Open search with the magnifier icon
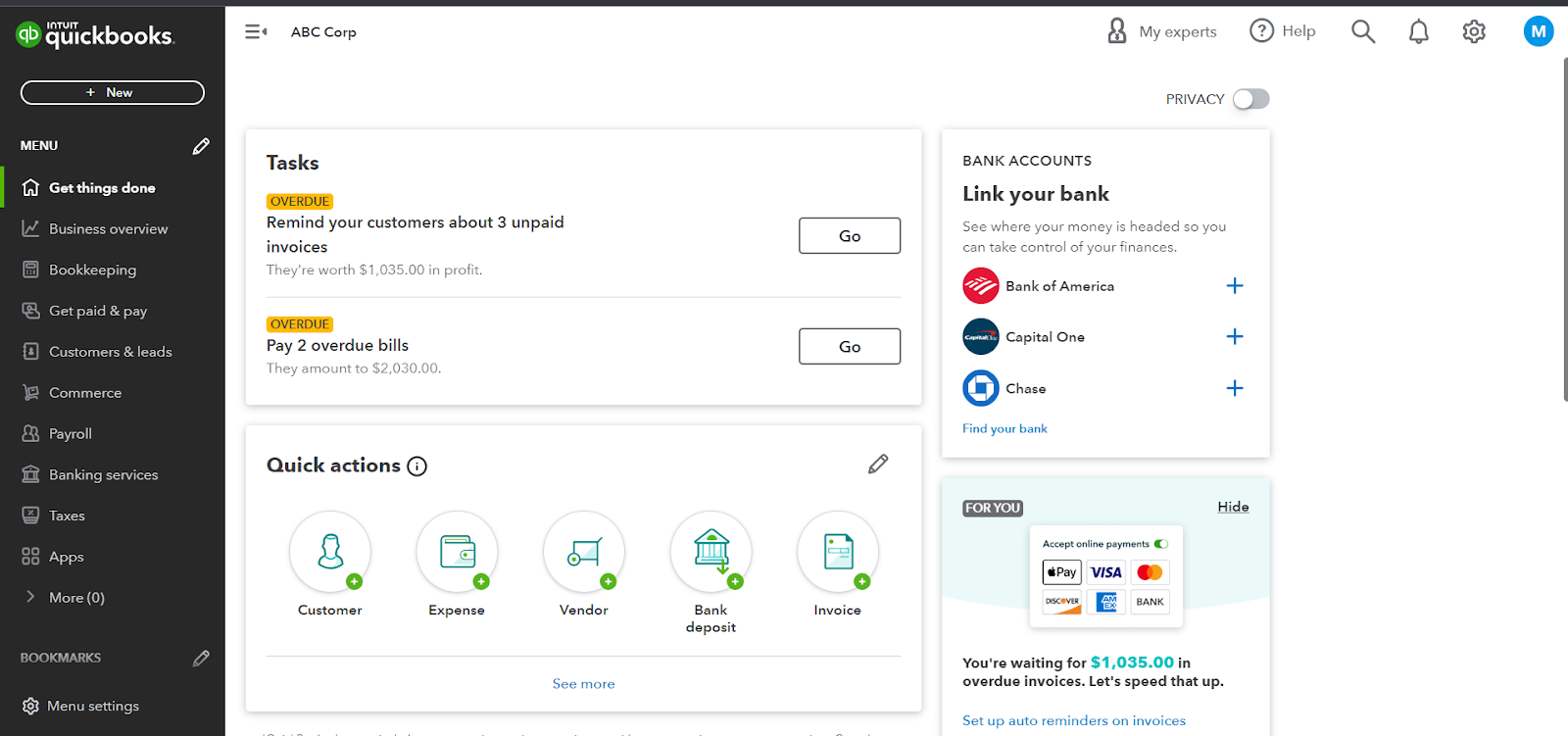This screenshot has width=1568, height=736. [x=1363, y=31]
